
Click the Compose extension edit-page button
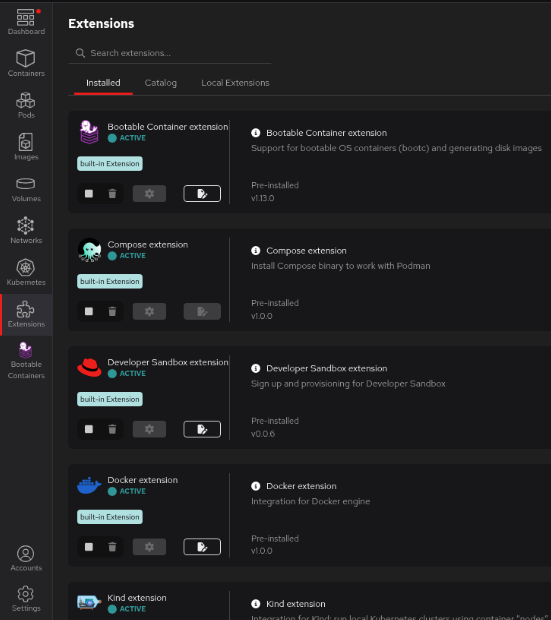(x=202, y=312)
